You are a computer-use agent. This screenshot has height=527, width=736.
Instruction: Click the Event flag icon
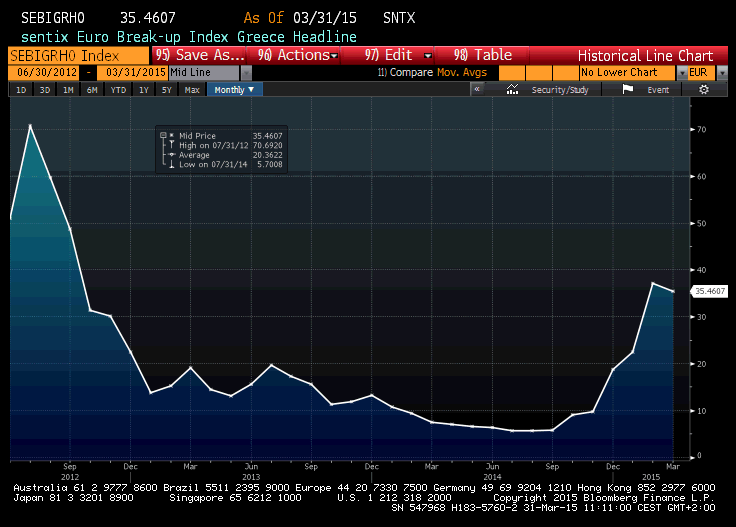(628, 90)
